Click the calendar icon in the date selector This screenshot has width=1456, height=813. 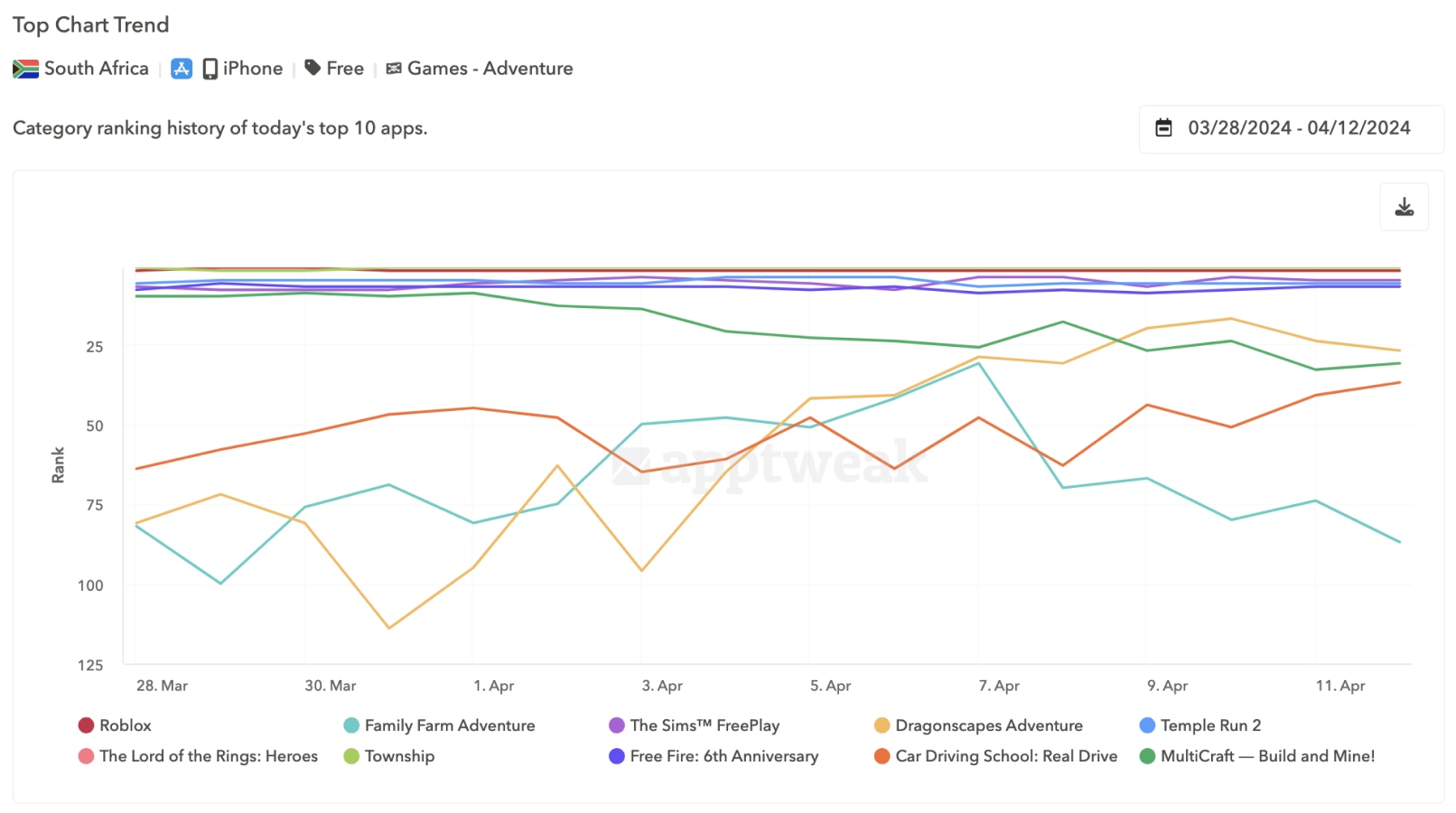click(1165, 127)
